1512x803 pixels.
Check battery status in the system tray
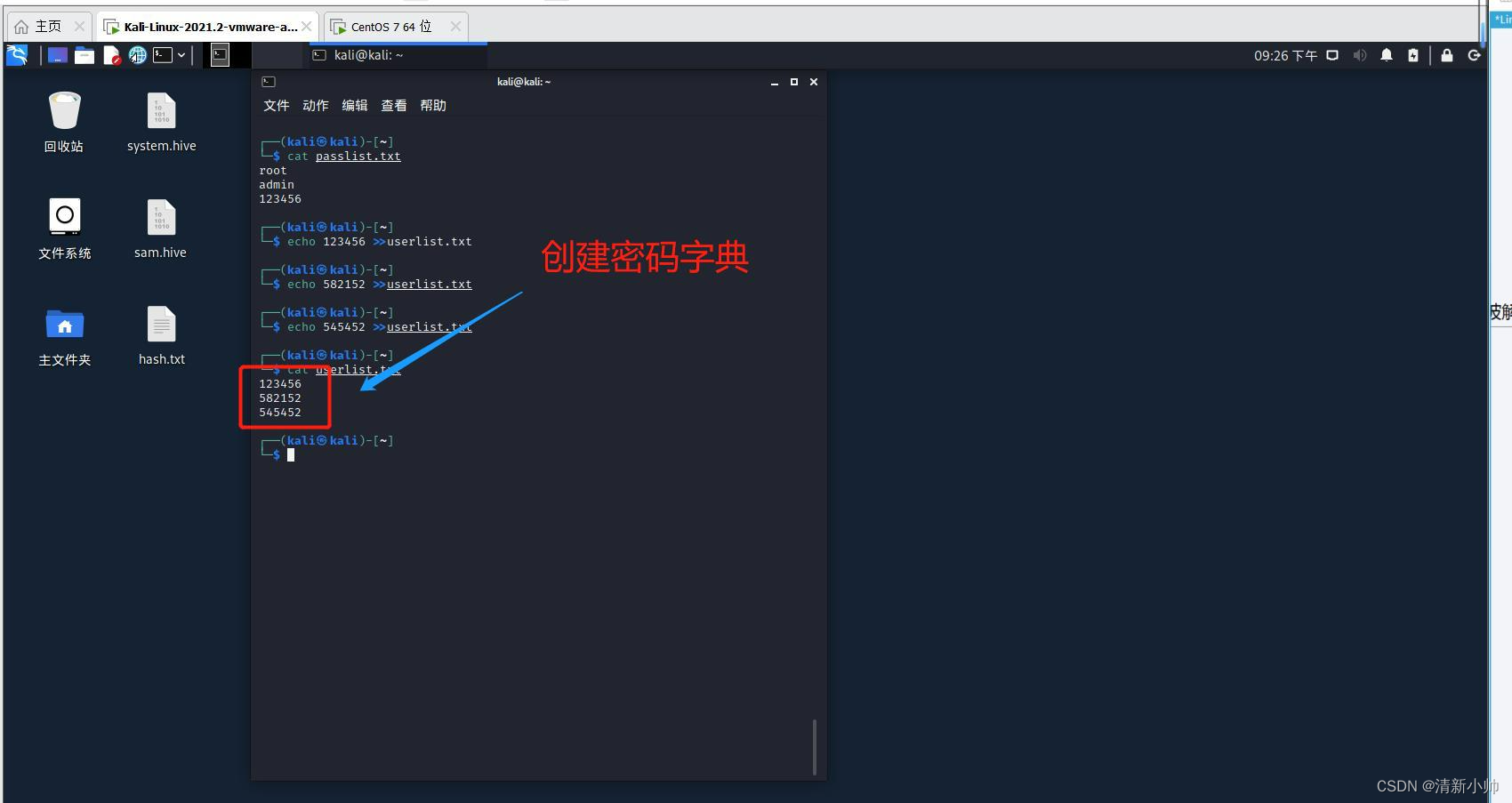(x=1412, y=54)
